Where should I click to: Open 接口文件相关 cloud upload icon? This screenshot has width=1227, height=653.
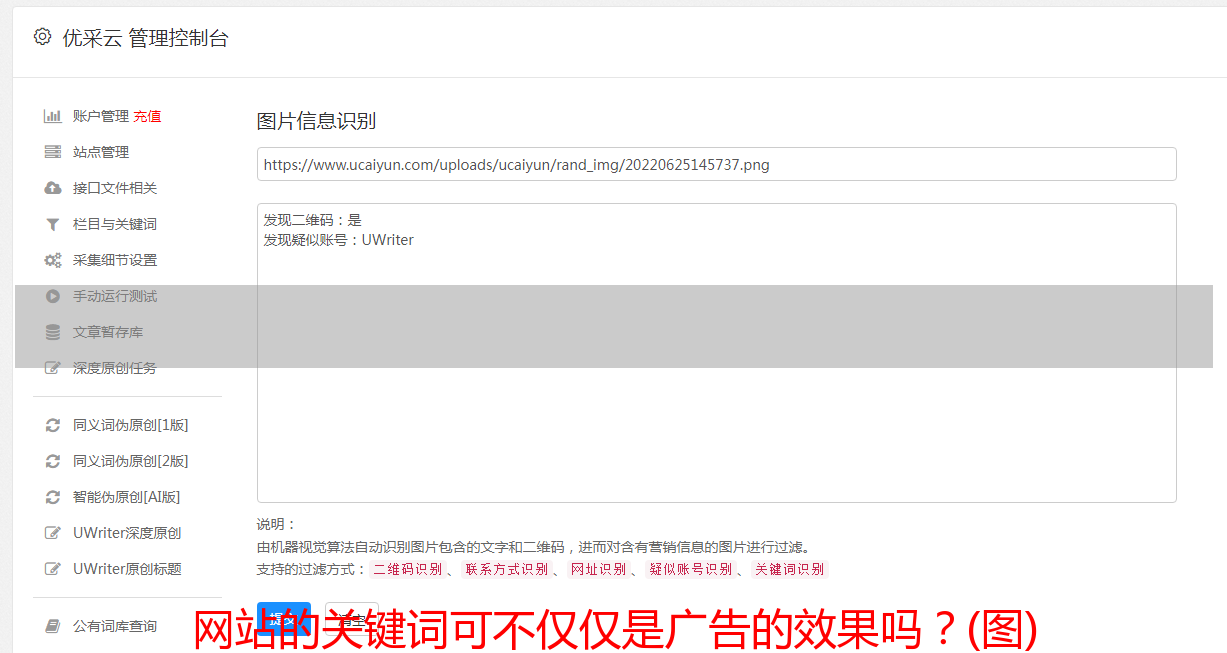[x=53, y=188]
